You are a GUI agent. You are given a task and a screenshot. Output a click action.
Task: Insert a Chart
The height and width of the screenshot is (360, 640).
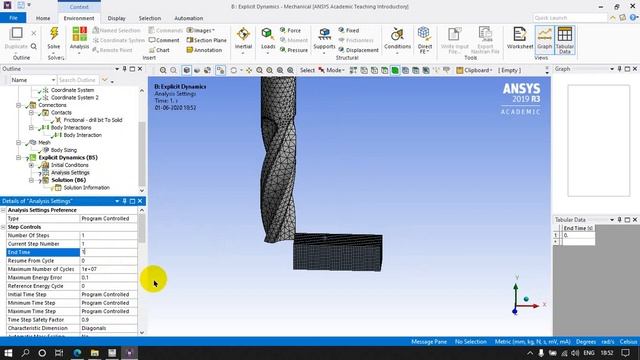[159, 50]
